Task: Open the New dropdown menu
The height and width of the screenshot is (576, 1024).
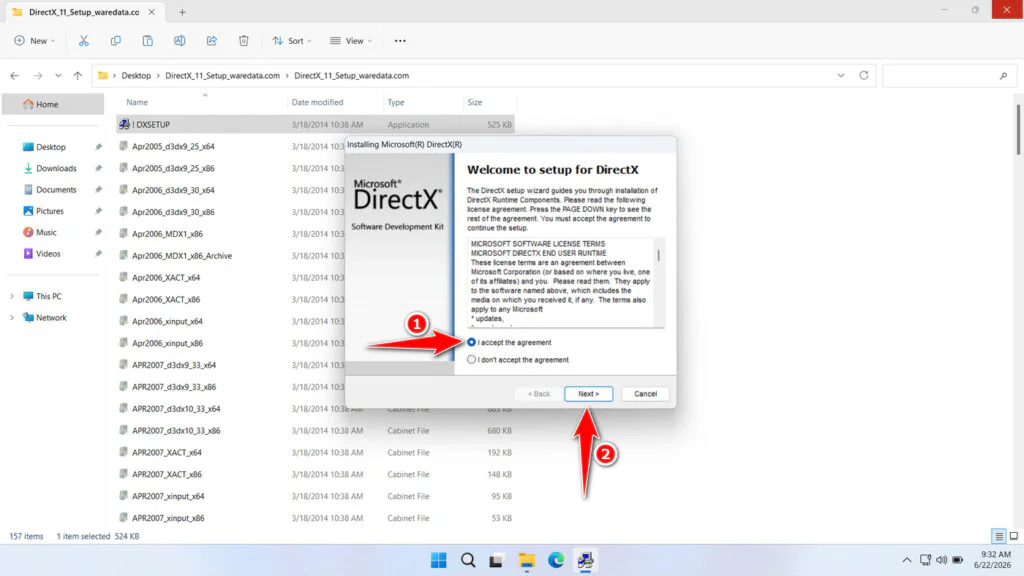Action: pyautogui.click(x=35, y=40)
